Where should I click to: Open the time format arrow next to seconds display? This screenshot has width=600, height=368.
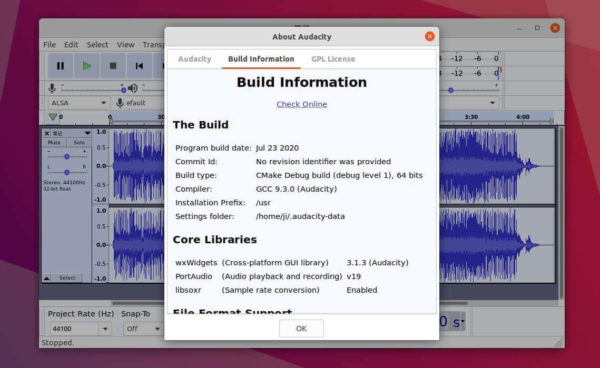pyautogui.click(x=462, y=321)
